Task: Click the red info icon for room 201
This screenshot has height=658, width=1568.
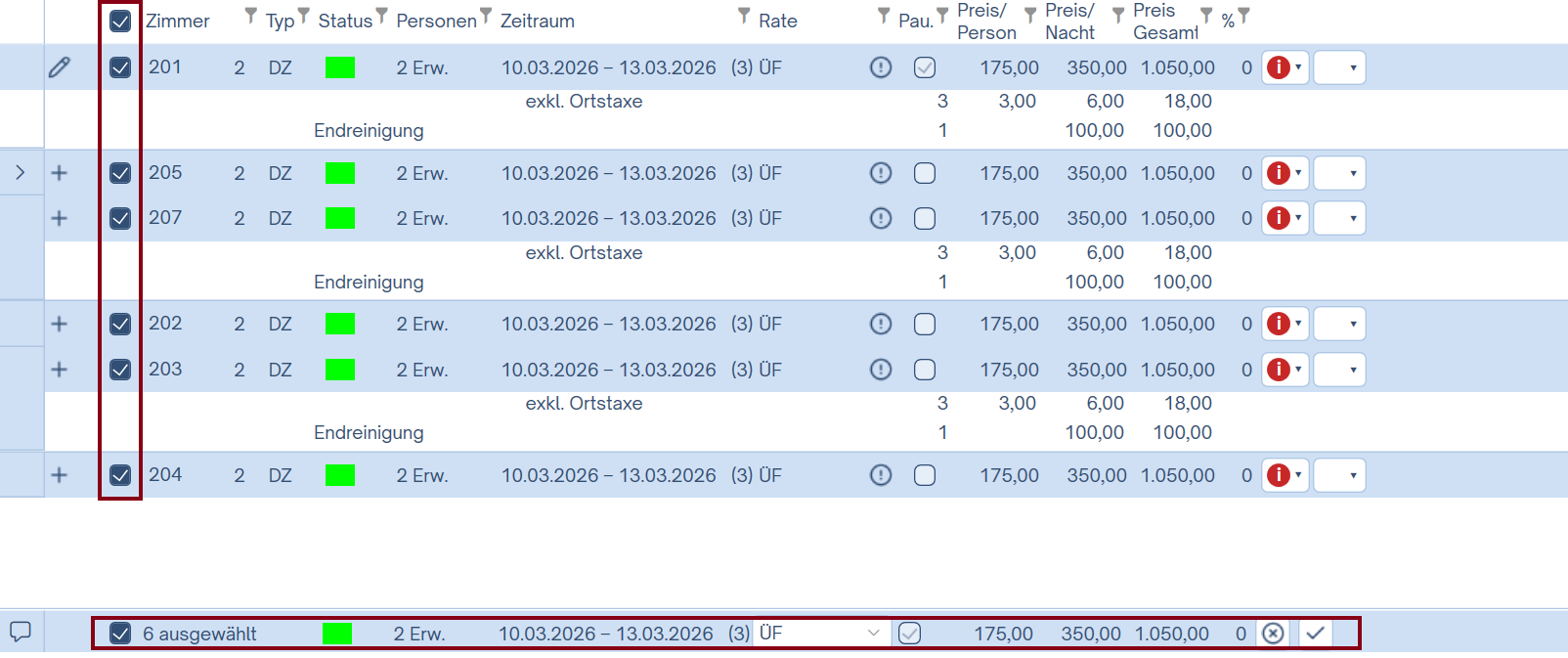Action: click(x=1278, y=67)
